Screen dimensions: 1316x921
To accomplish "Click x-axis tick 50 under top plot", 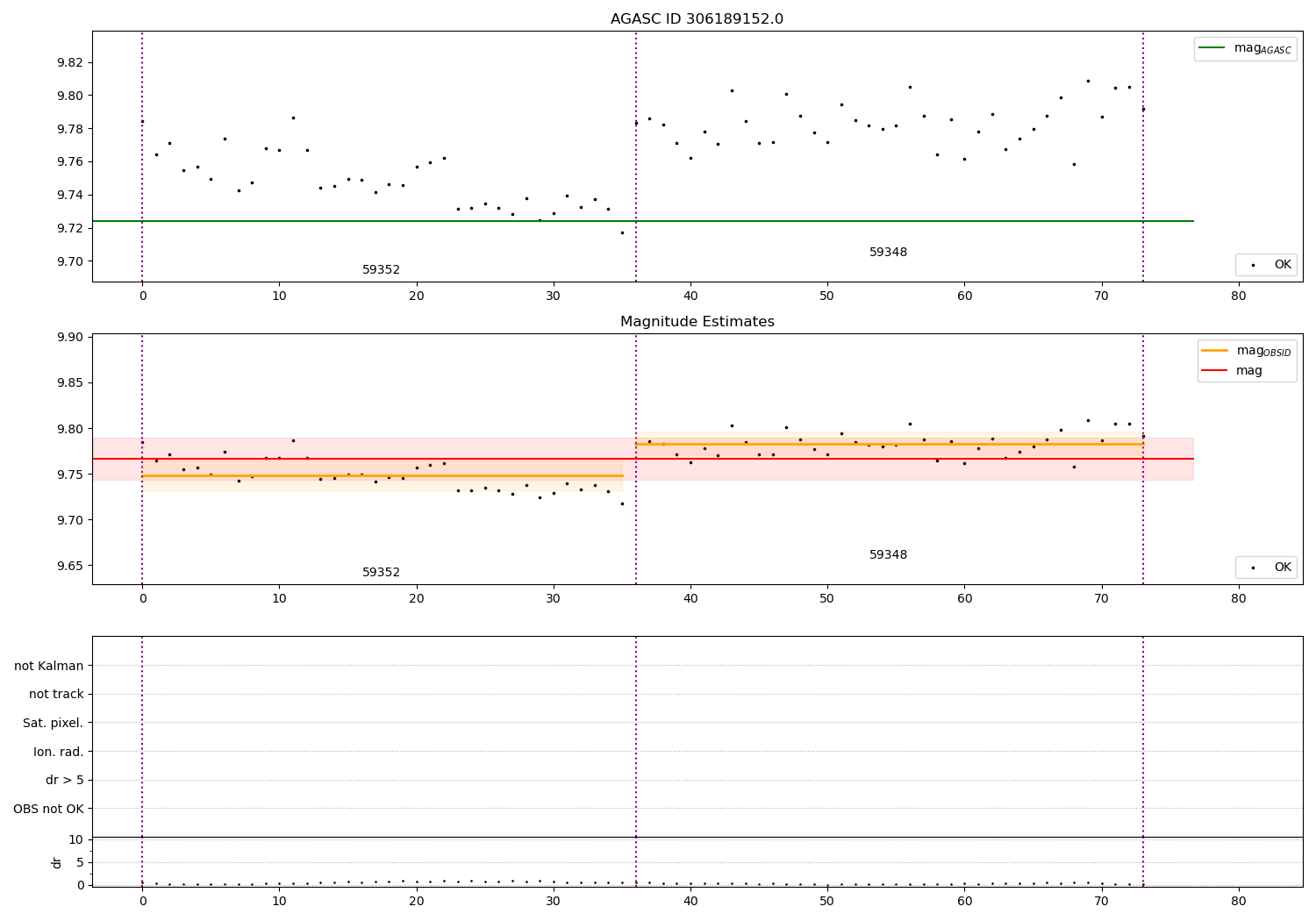I will pyautogui.click(x=827, y=296).
